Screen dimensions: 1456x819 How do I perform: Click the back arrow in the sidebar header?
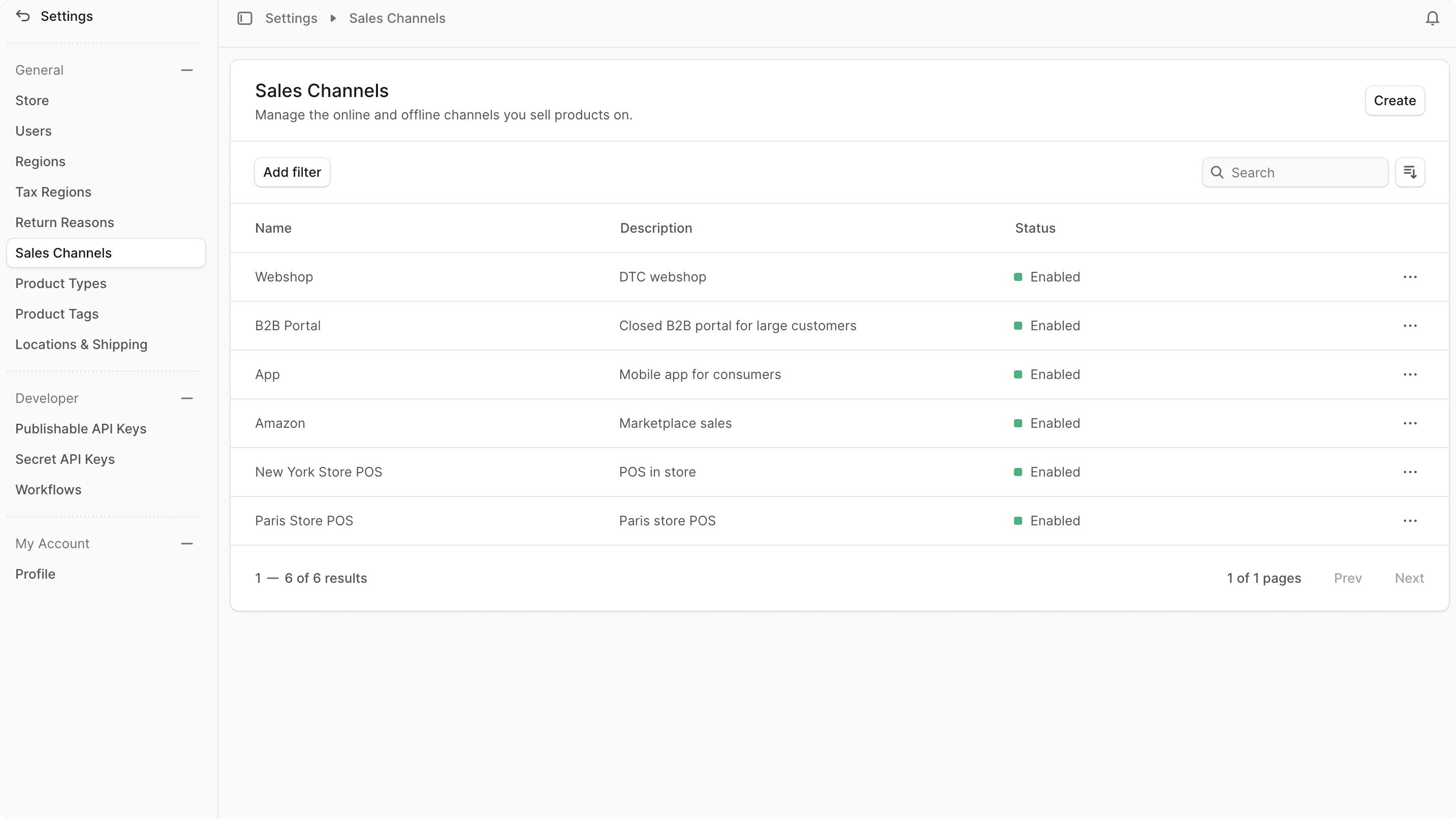[x=23, y=16]
